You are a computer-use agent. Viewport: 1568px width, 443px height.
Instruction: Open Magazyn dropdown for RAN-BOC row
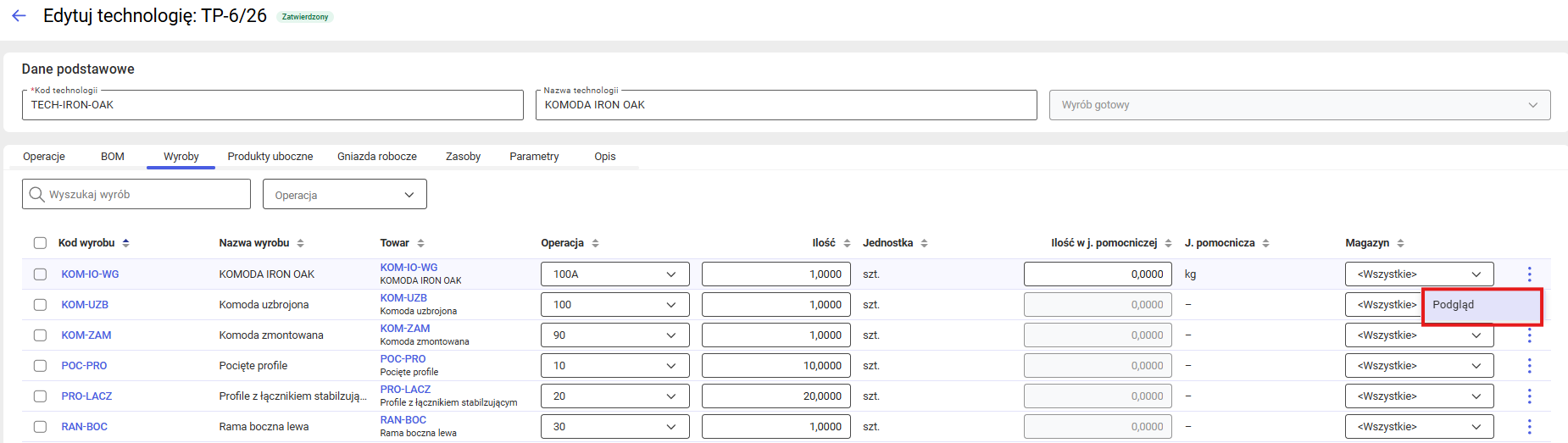point(1419,426)
